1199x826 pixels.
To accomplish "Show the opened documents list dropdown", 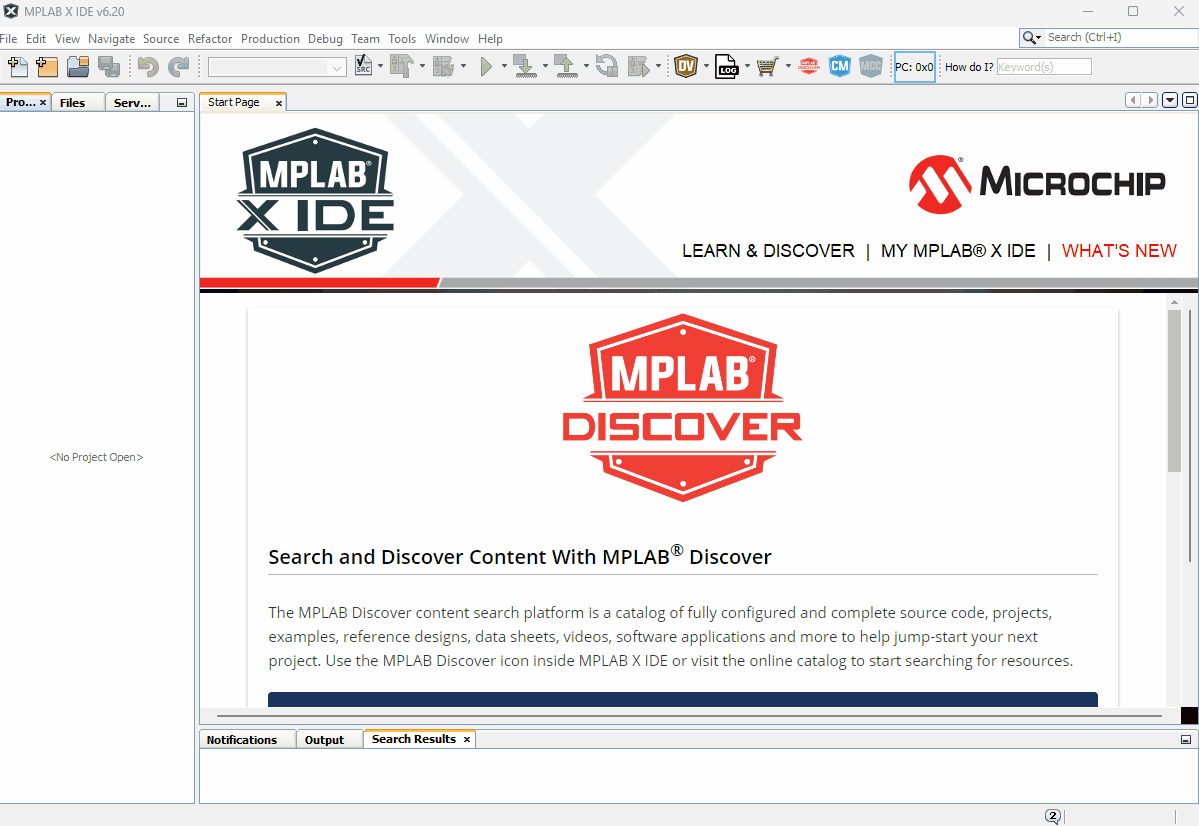I will point(1170,100).
